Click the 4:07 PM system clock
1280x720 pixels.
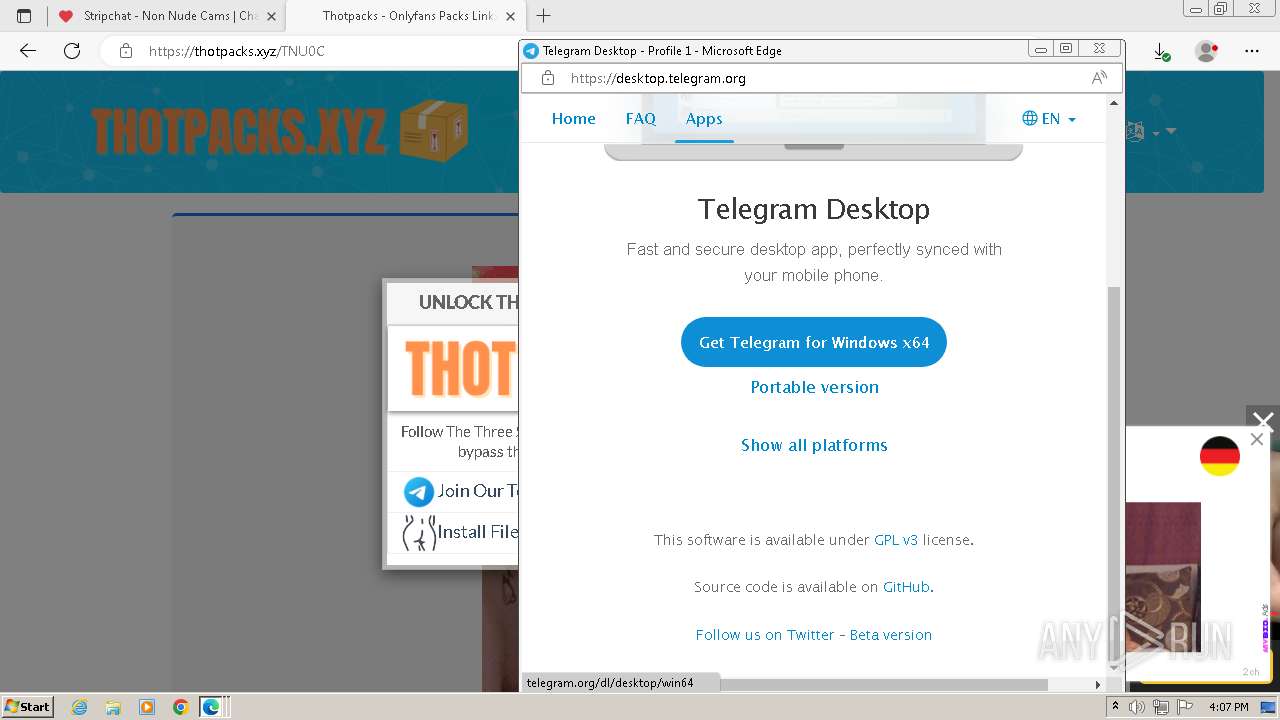click(1228, 707)
